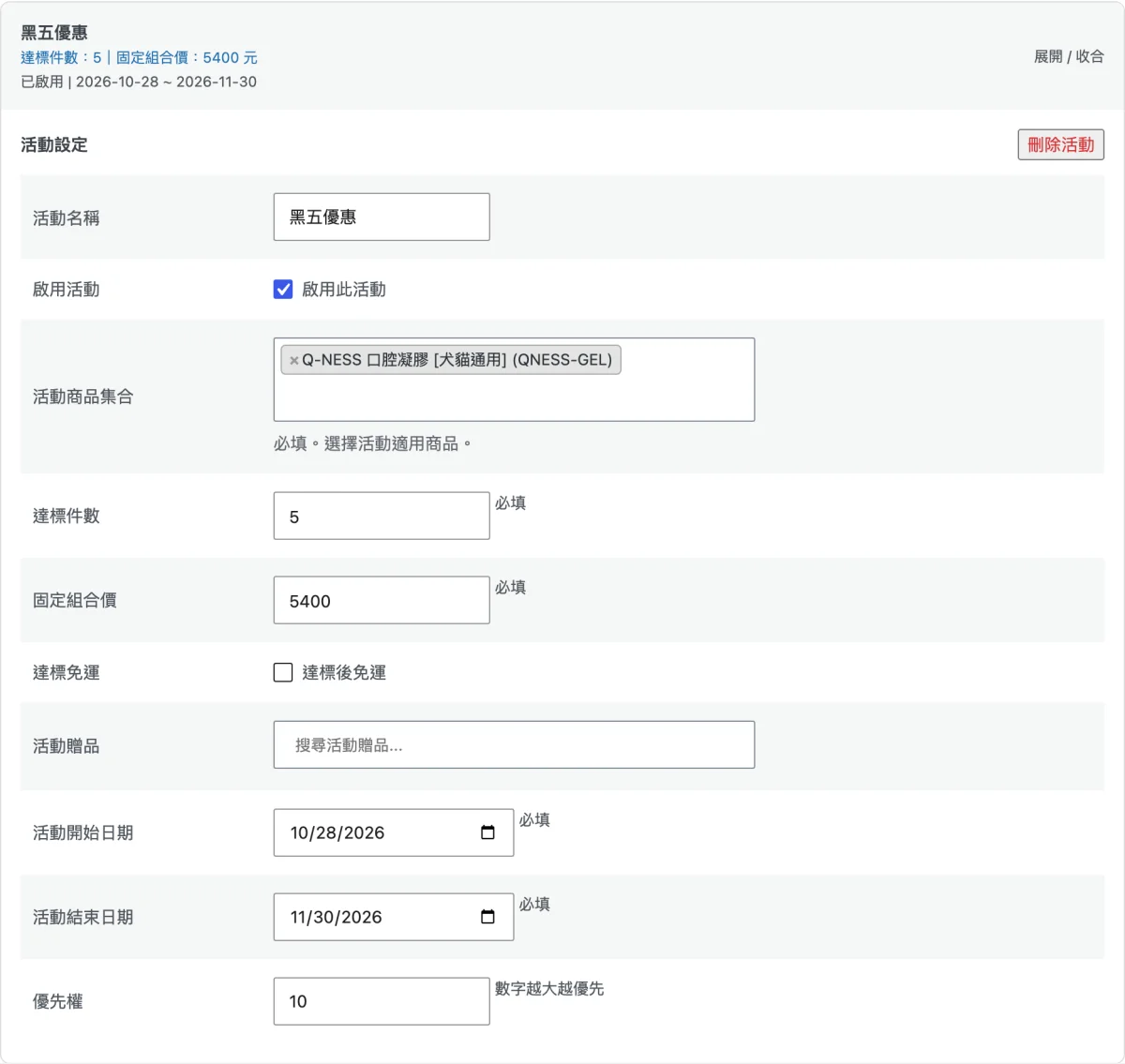The image size is (1125, 1064).
Task: Focus the 優先權 field
Action: 382,1001
